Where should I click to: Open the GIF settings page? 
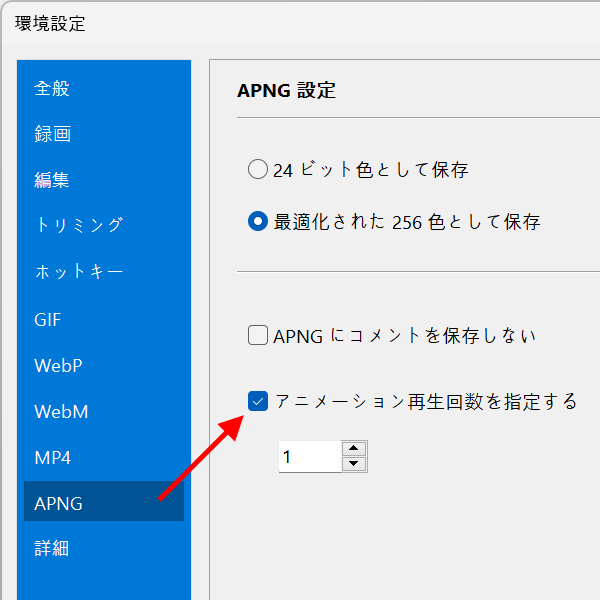(x=104, y=320)
